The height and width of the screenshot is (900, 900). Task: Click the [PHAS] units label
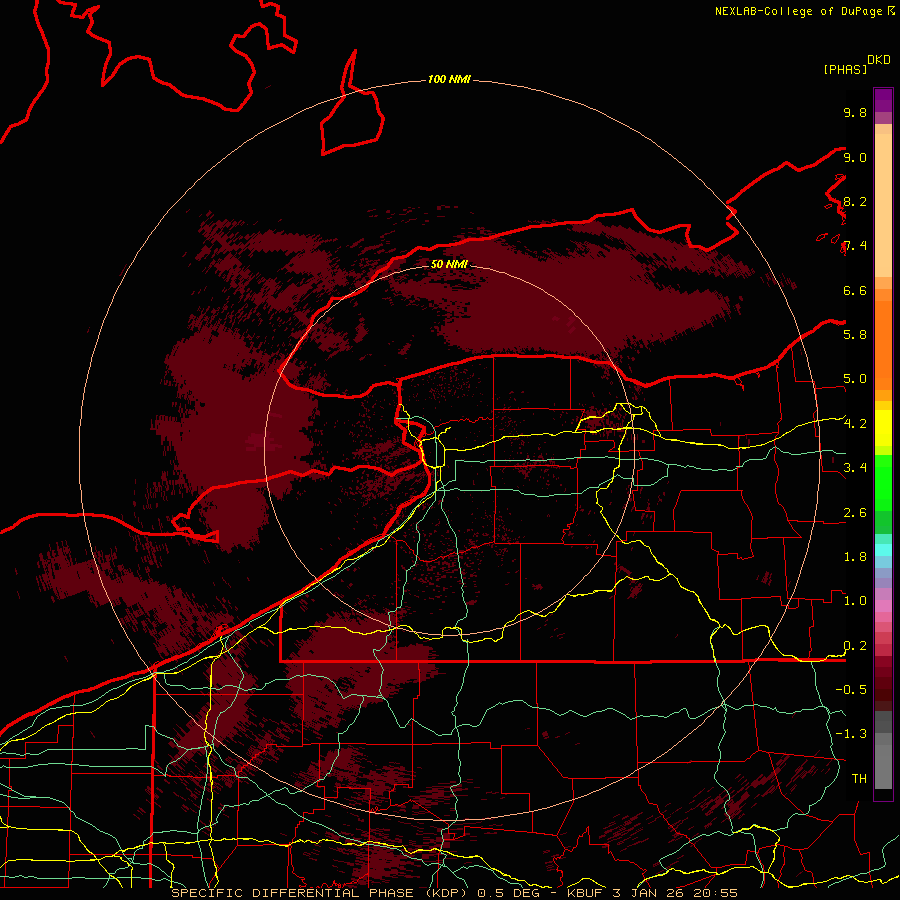[845, 69]
